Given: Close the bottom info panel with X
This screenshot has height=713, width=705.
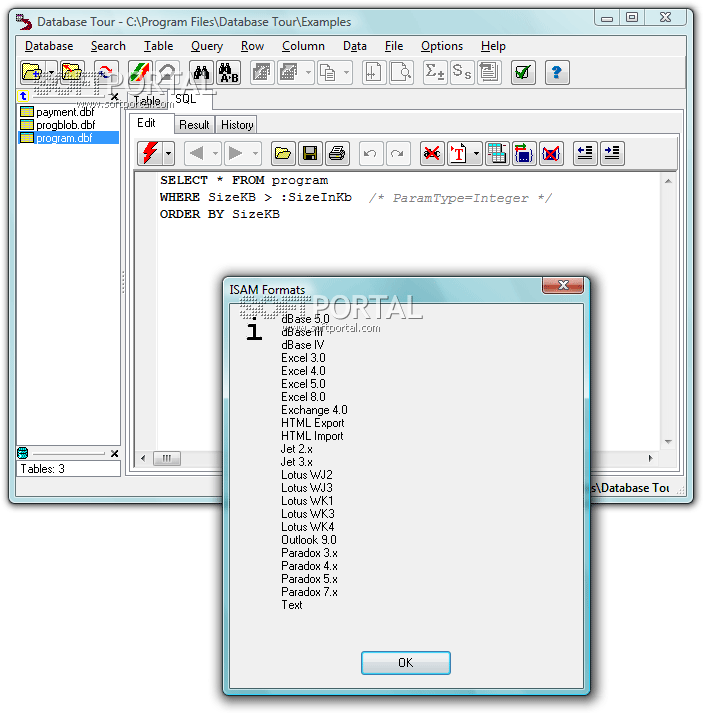Looking at the screenshot, I should 115,453.
